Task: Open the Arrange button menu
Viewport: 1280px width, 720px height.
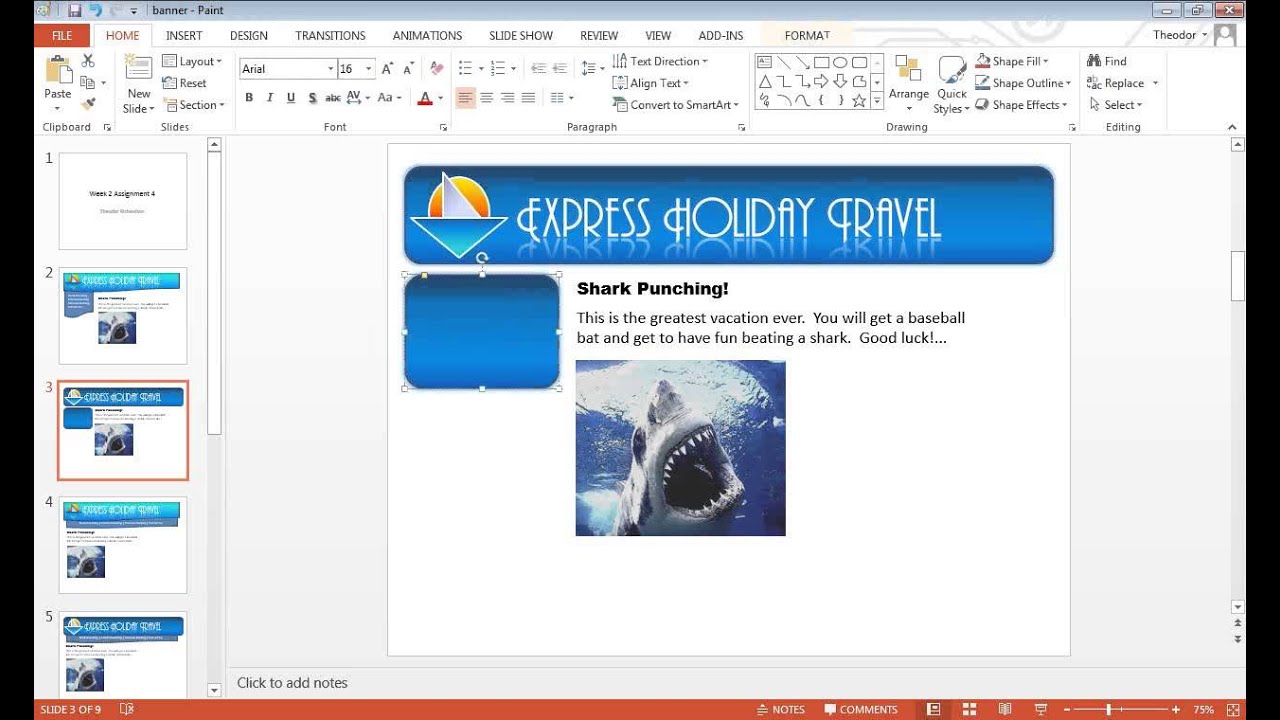Action: tap(908, 83)
